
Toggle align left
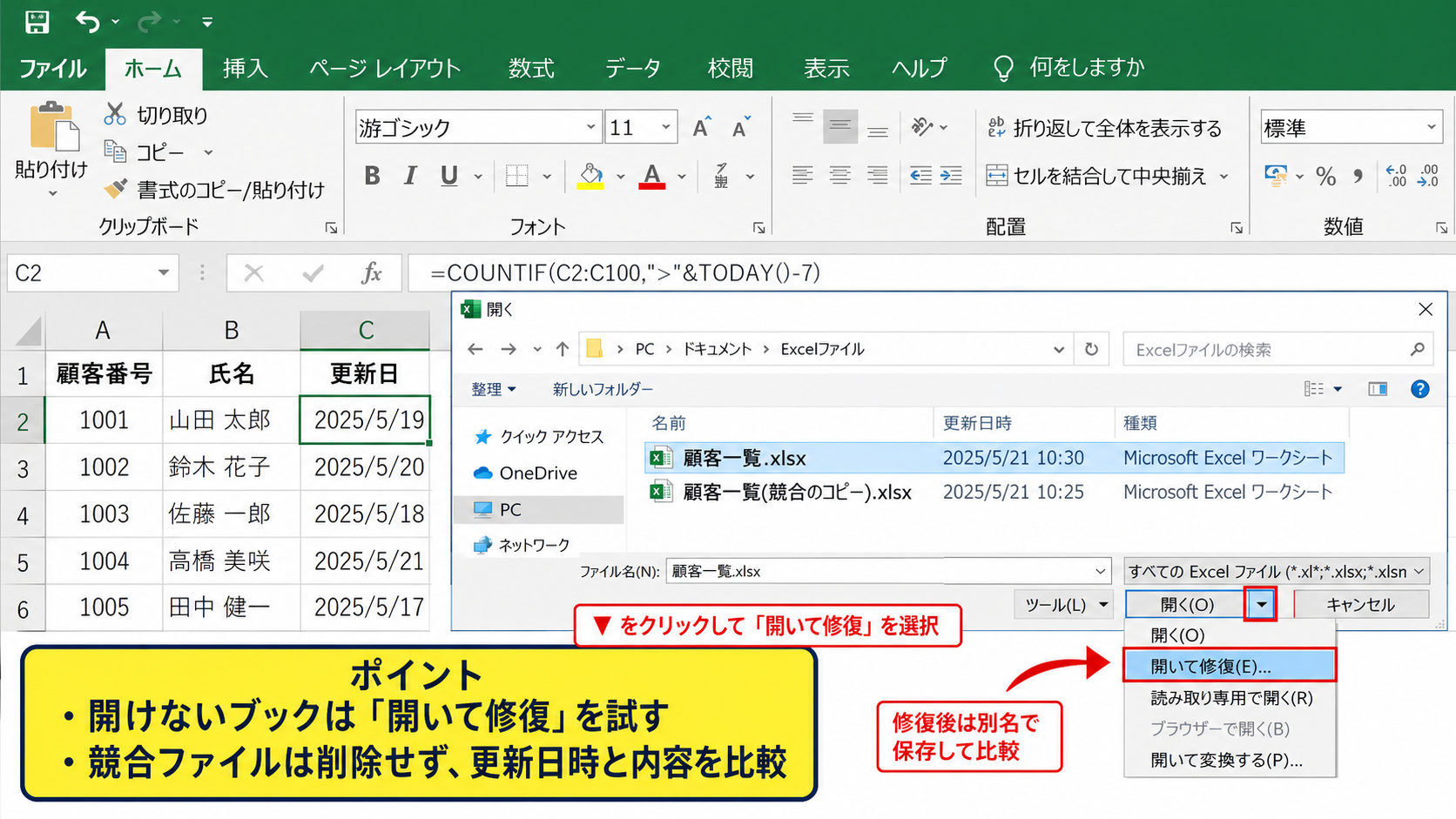coord(803,176)
